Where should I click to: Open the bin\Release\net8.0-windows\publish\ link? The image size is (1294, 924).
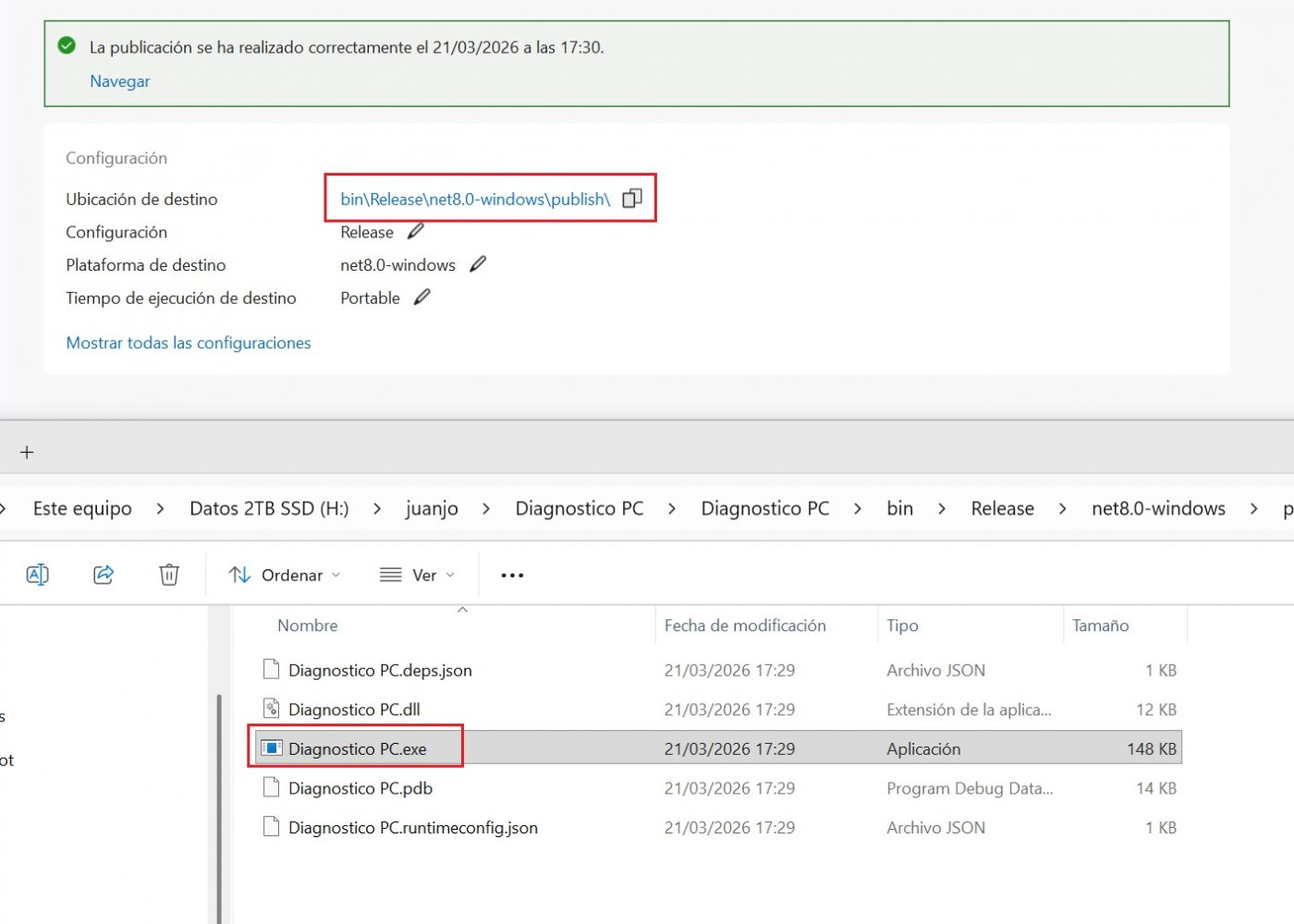475,199
